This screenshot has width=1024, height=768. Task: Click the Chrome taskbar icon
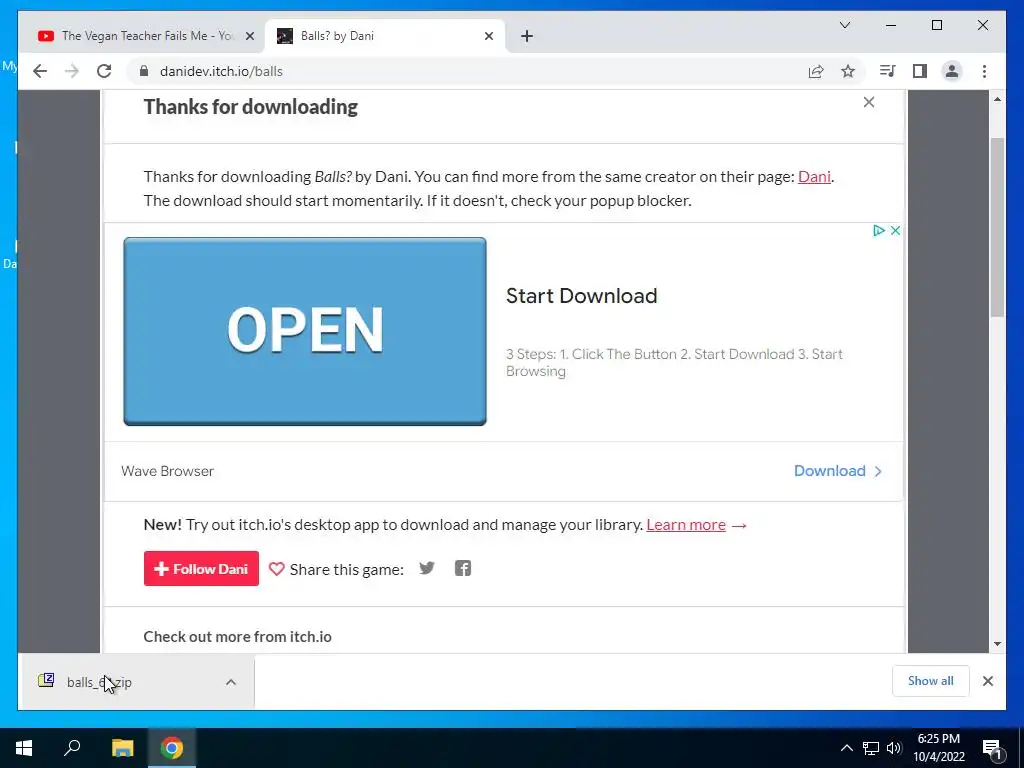pos(172,748)
